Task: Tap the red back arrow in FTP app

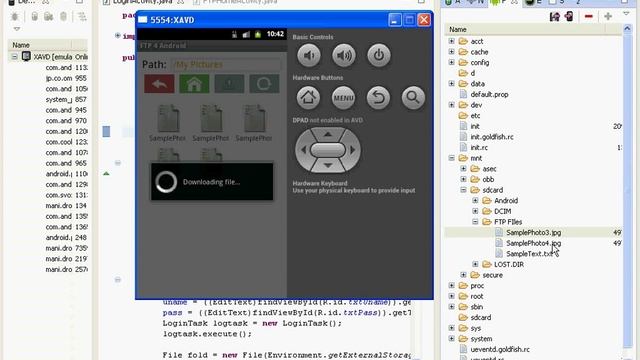Action: 159,84
